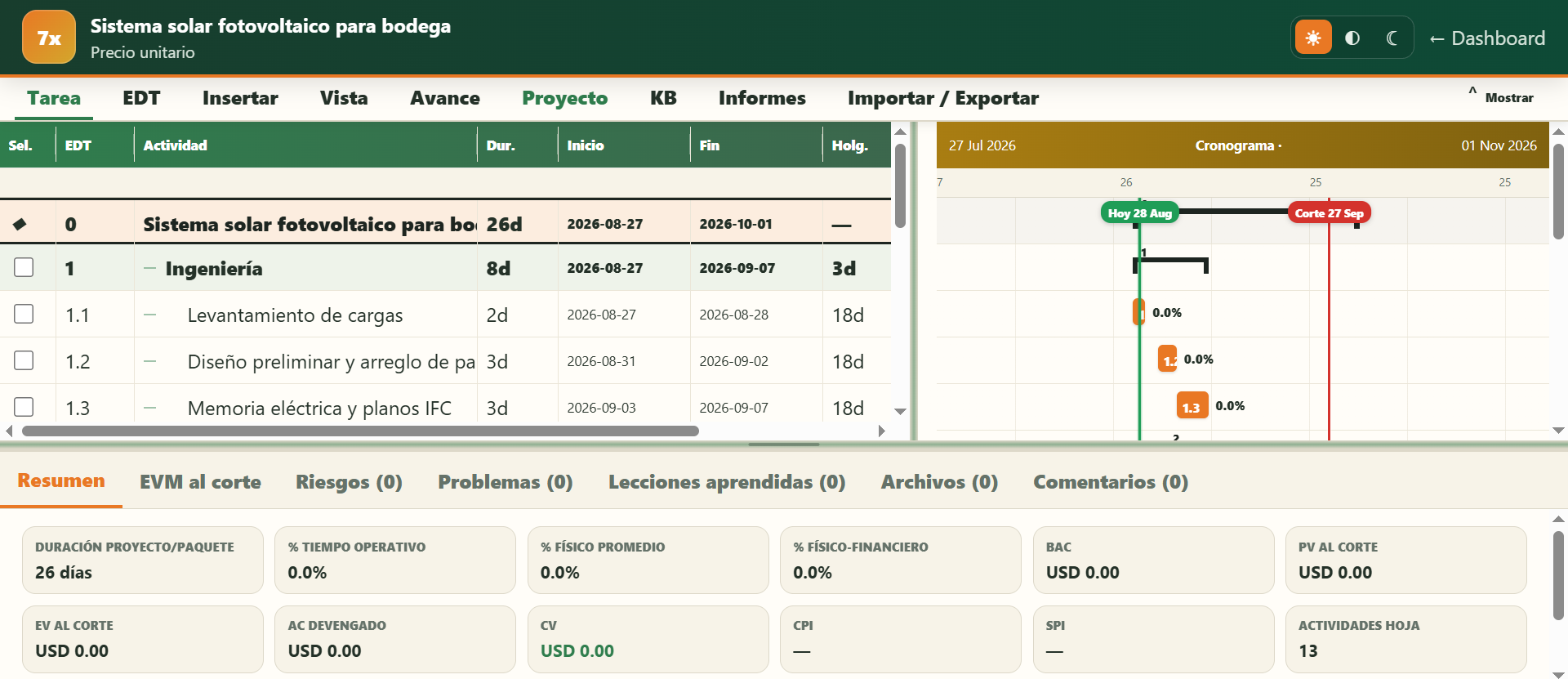
Task: Check the box for task 1.1
Action: coord(24,314)
